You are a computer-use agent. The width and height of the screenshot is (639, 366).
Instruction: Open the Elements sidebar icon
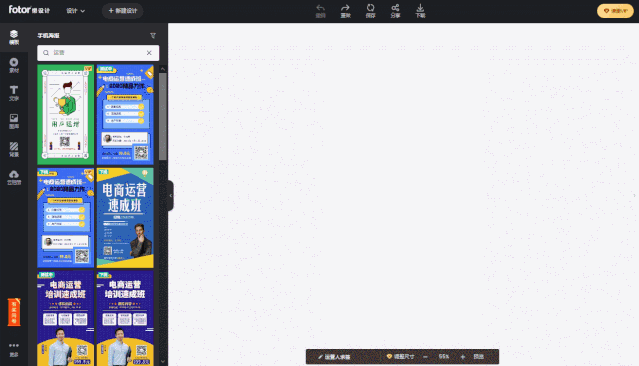click(14, 65)
